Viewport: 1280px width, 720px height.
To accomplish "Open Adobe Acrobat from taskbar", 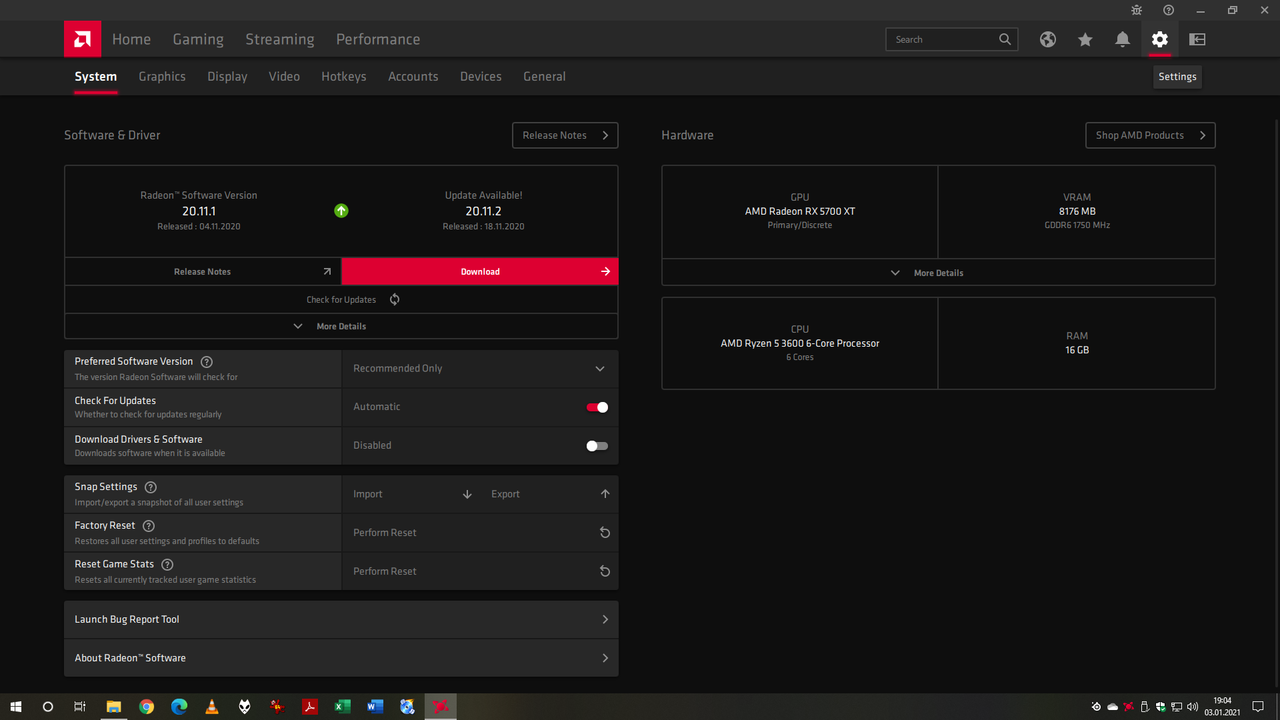I will click(310, 706).
